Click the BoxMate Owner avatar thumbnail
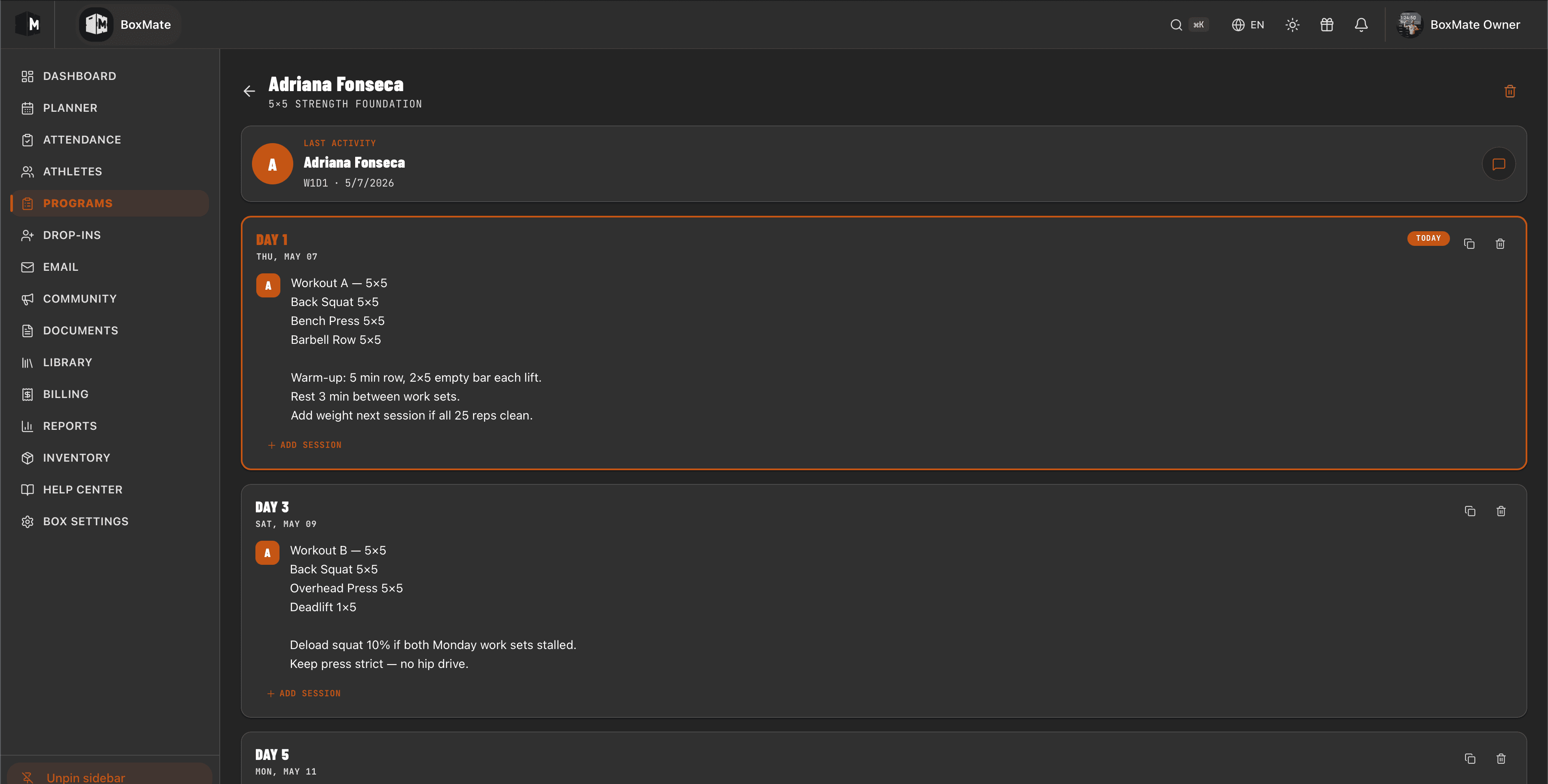The width and height of the screenshot is (1548, 784). pos(1409,24)
